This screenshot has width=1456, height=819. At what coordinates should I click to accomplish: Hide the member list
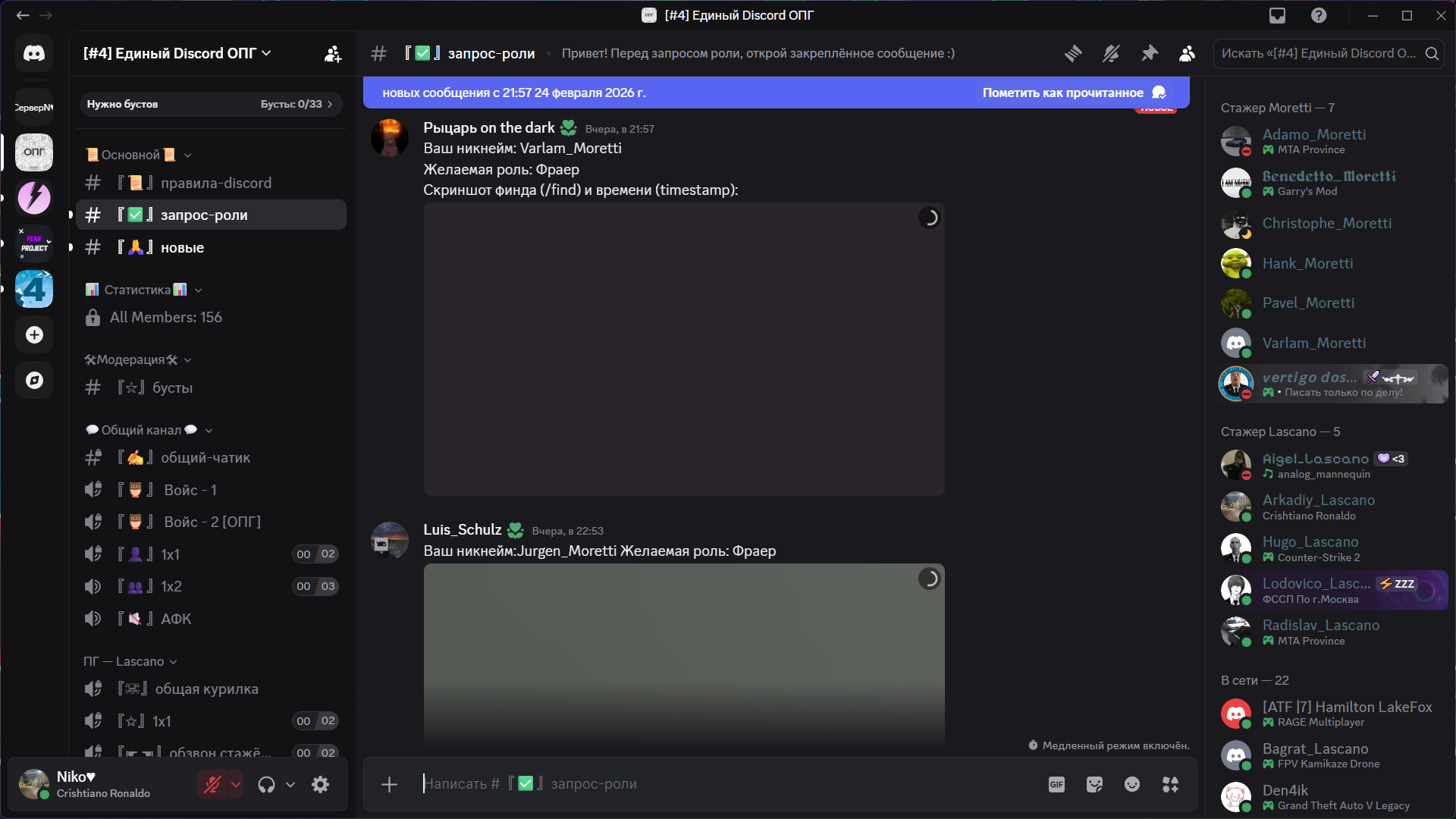point(1187,53)
